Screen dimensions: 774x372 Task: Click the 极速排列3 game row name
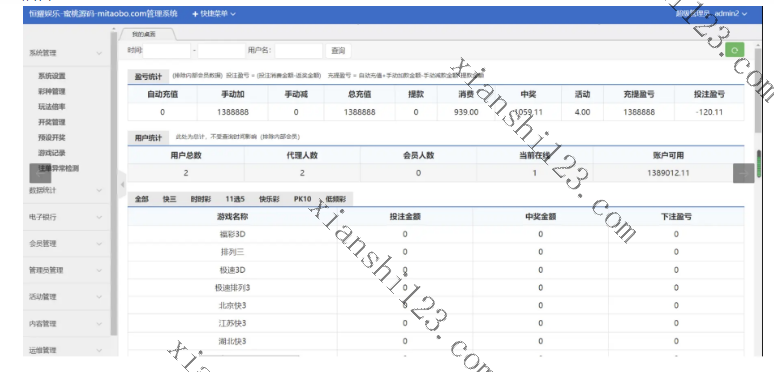232,288
